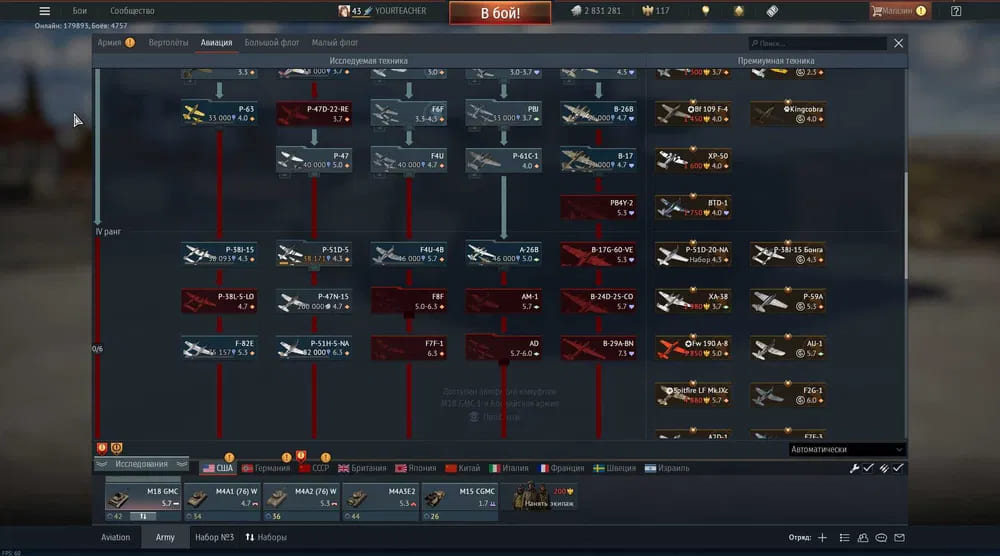Open the Автоматически dropdown
The width and height of the screenshot is (1000, 556).
tap(846, 450)
